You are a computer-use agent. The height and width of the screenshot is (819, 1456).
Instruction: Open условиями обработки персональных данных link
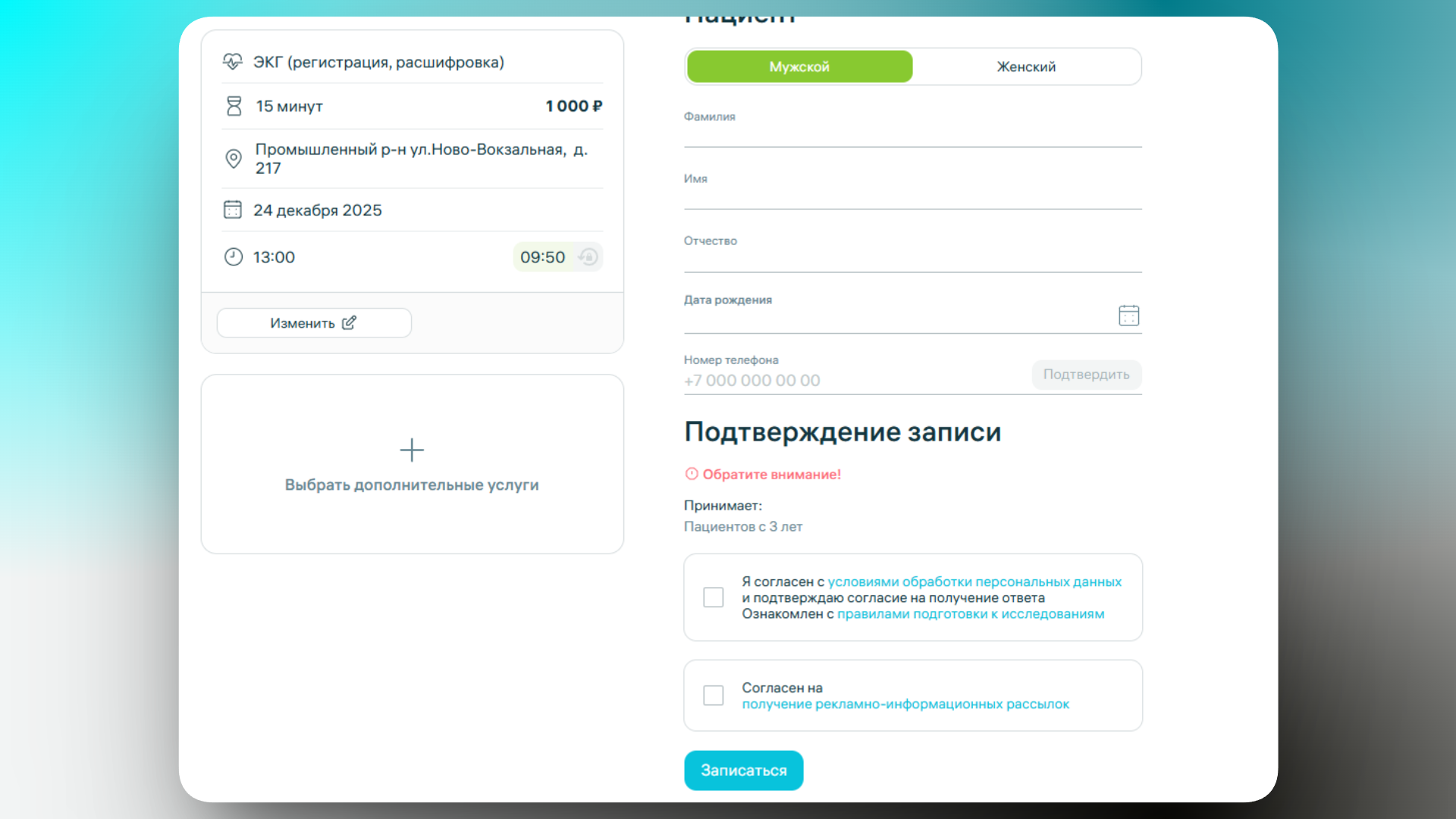[x=975, y=581]
